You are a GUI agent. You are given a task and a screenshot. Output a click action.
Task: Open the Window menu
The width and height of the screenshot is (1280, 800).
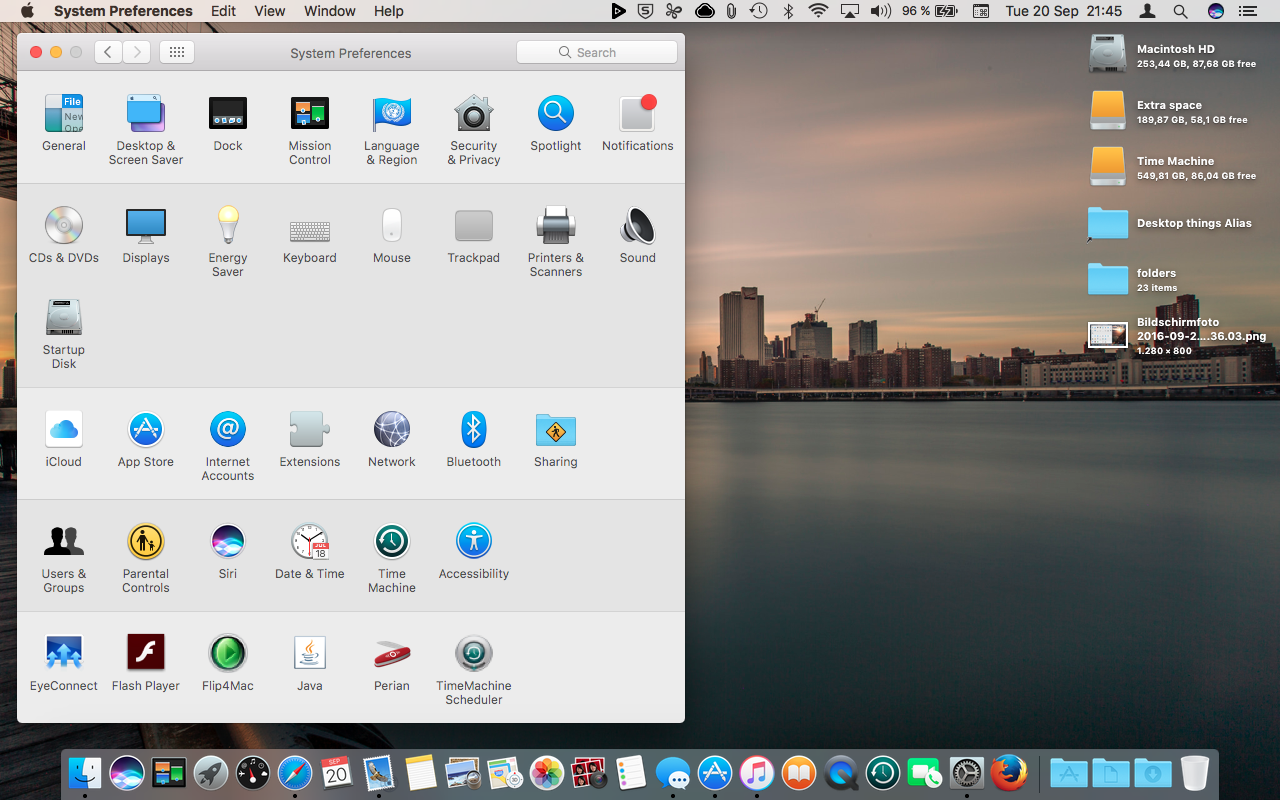click(x=330, y=11)
